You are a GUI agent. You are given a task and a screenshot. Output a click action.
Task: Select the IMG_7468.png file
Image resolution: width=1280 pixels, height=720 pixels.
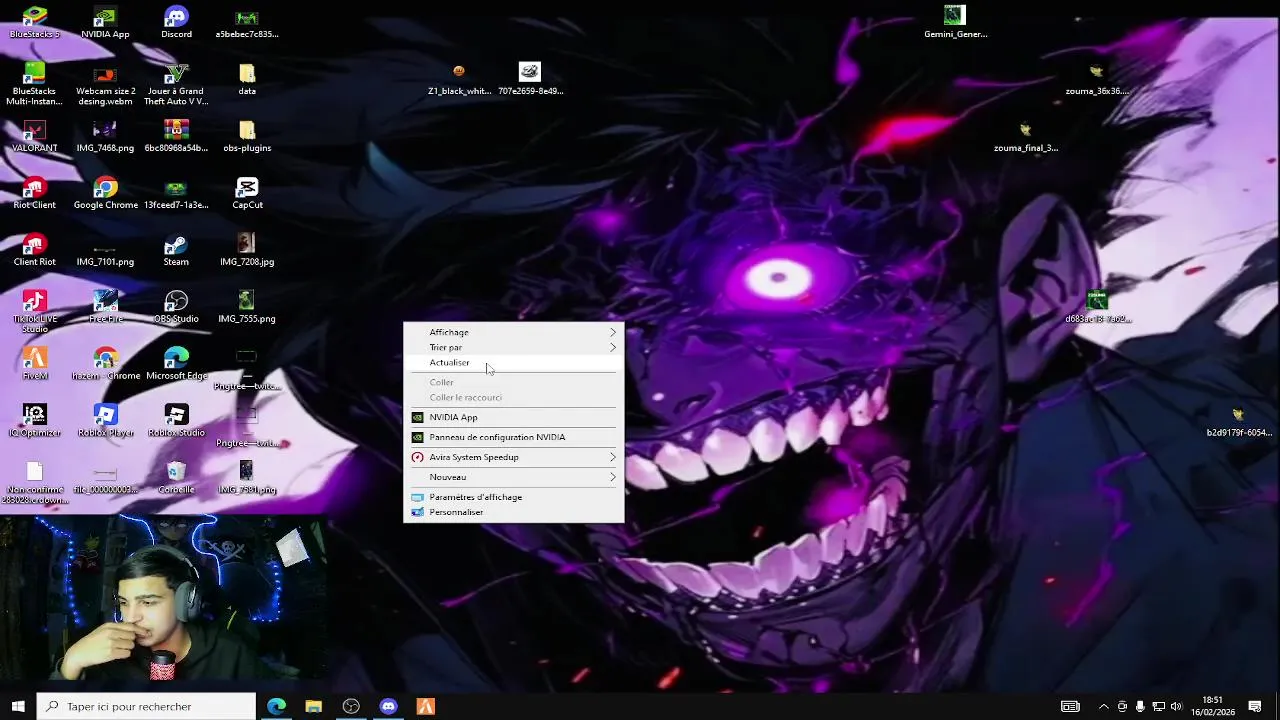coord(105,136)
